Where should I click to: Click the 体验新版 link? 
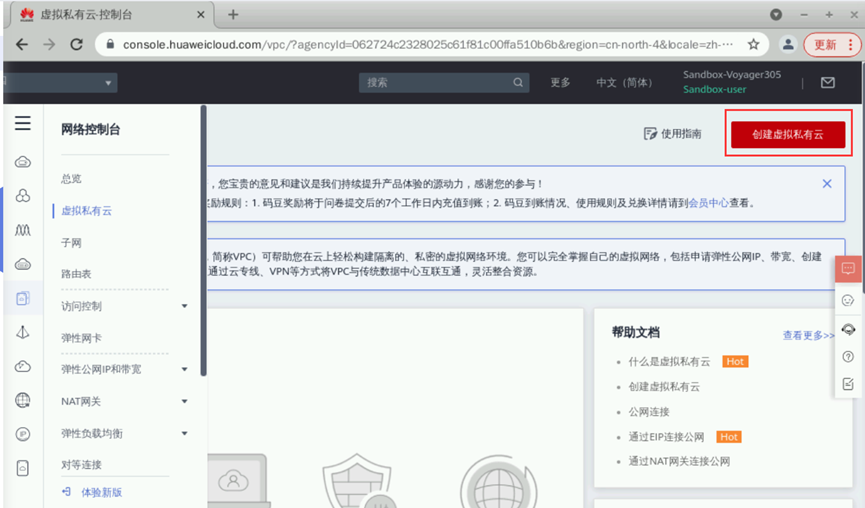pyautogui.click(x=102, y=493)
